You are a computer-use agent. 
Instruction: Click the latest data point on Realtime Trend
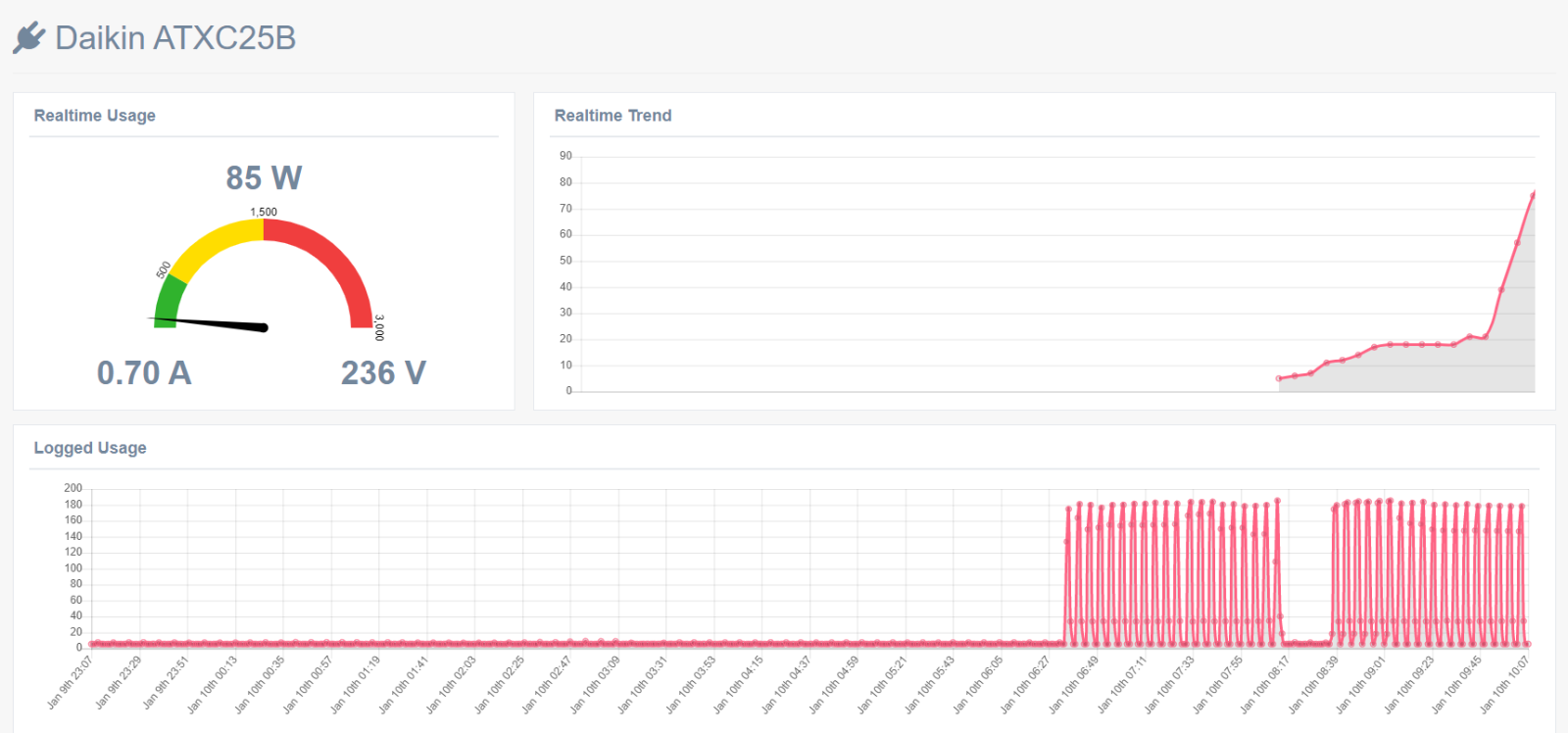click(1534, 194)
